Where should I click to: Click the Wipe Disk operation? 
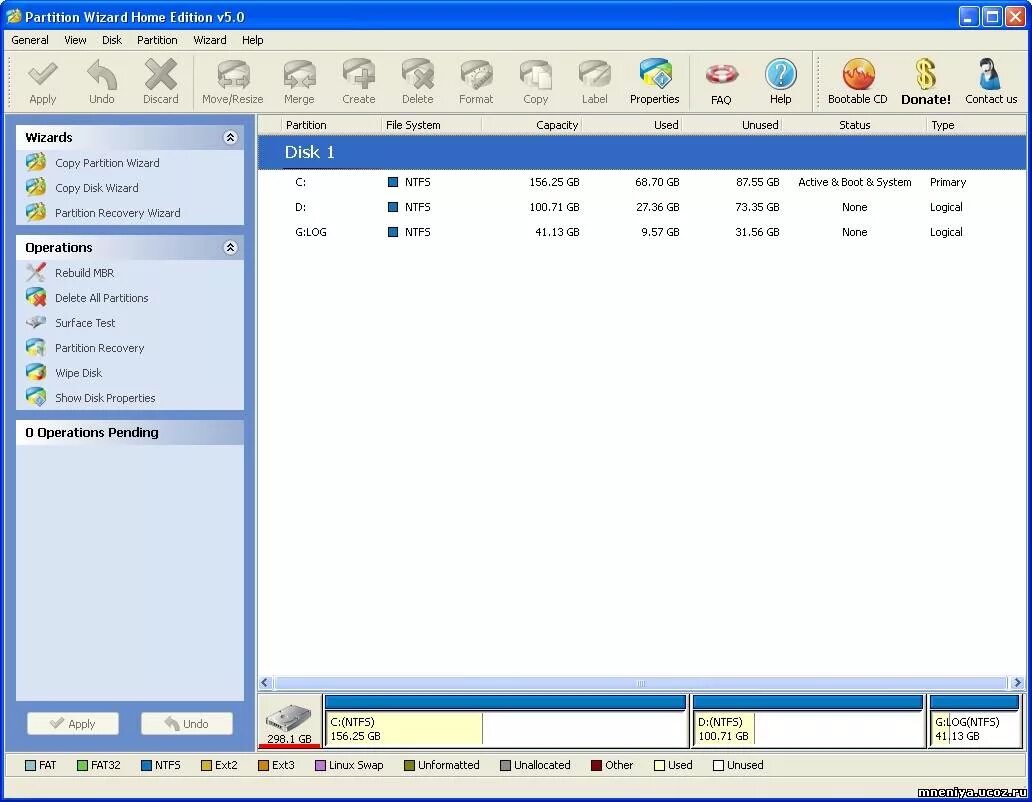[78, 372]
